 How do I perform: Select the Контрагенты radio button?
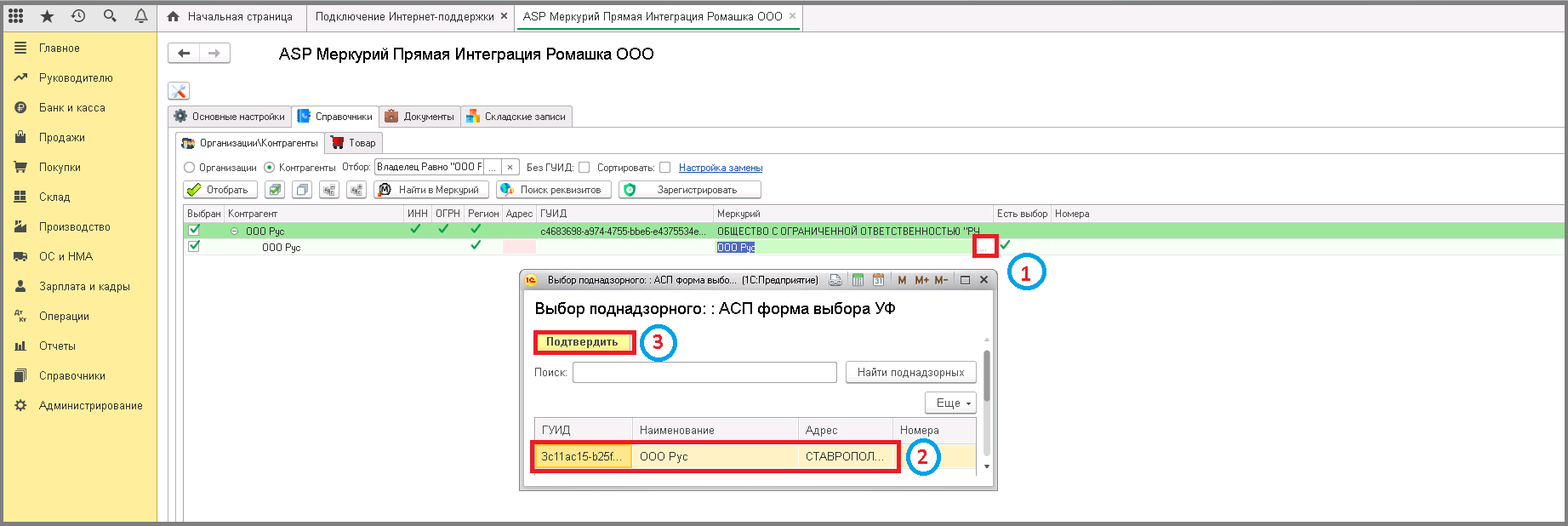coord(270,168)
